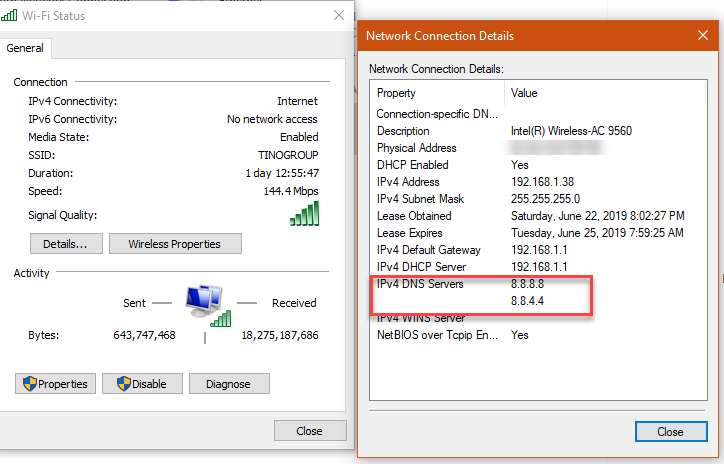Click Intel(R) Wireless-AC 9560 value
Screen dimensions: 724x464
pos(571,131)
